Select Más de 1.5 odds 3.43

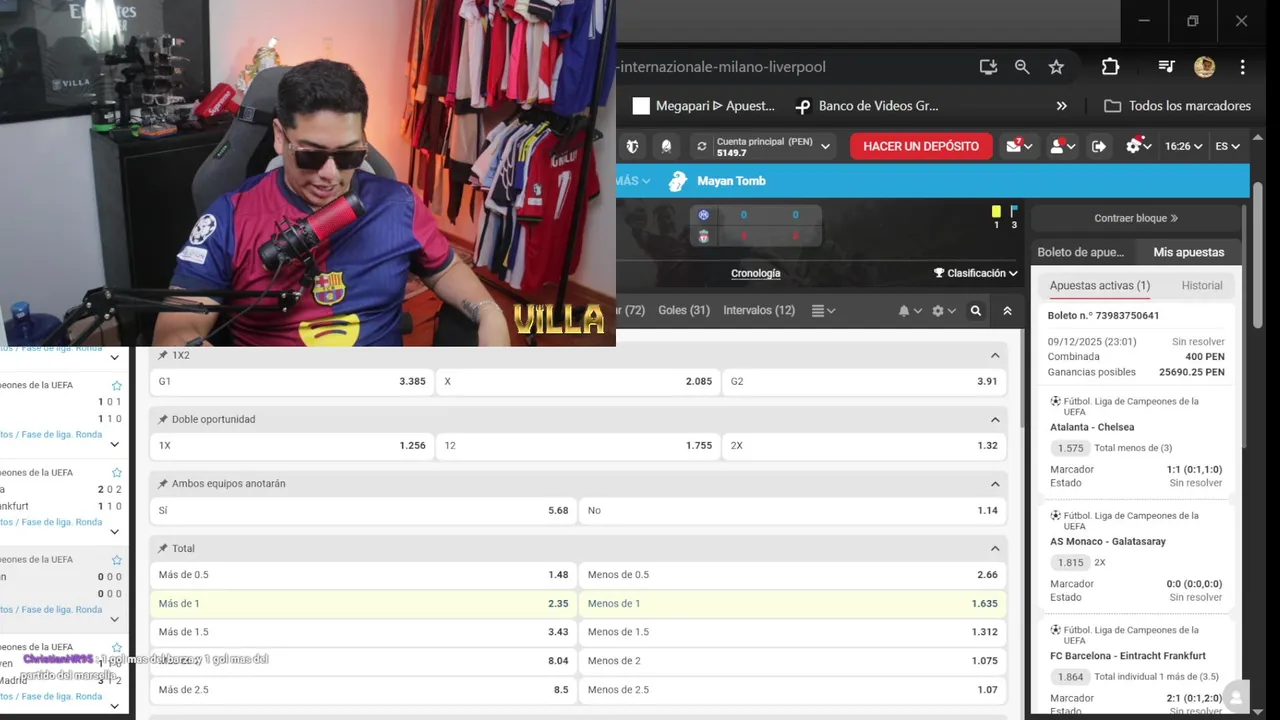[x=363, y=632]
